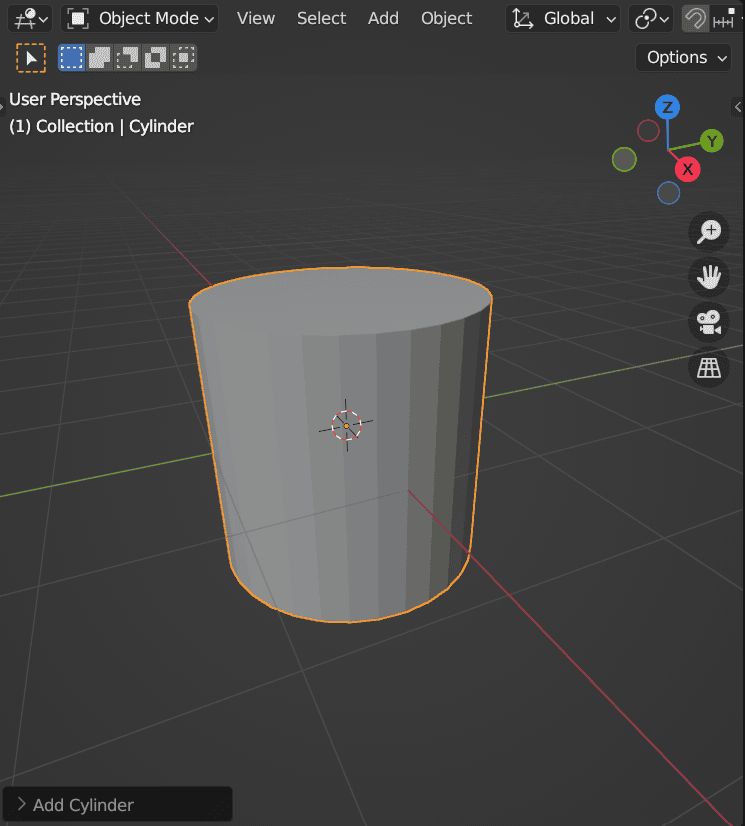Choose intersect selection mode

point(183,57)
